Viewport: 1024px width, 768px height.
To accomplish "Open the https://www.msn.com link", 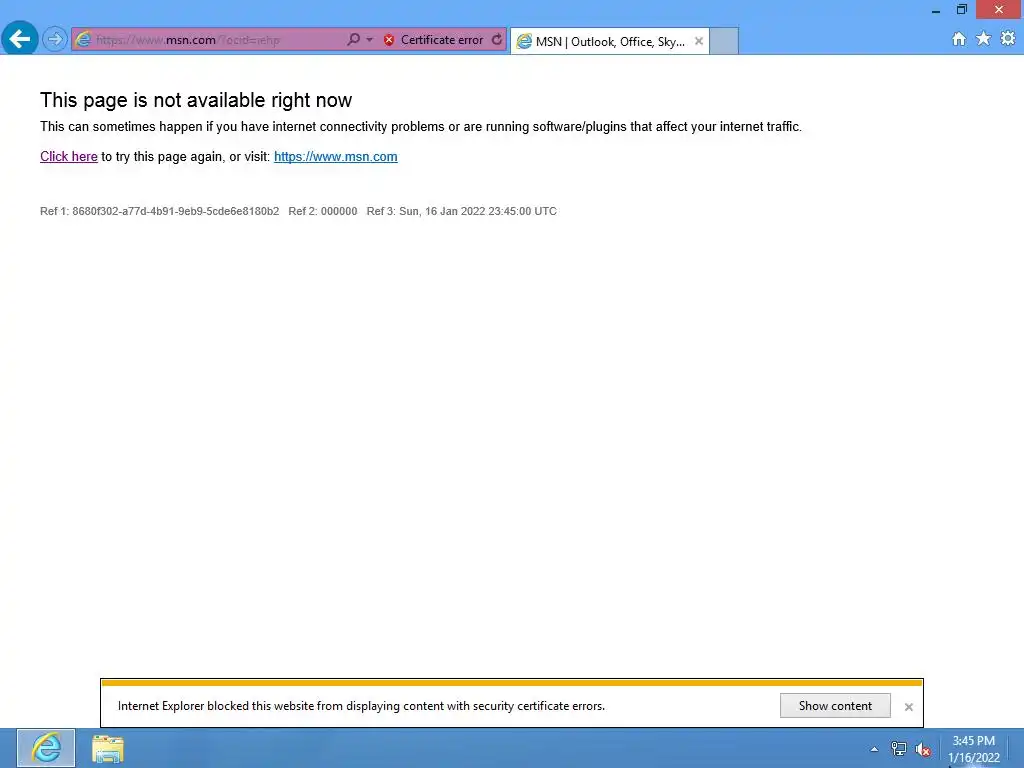I will pyautogui.click(x=336, y=157).
